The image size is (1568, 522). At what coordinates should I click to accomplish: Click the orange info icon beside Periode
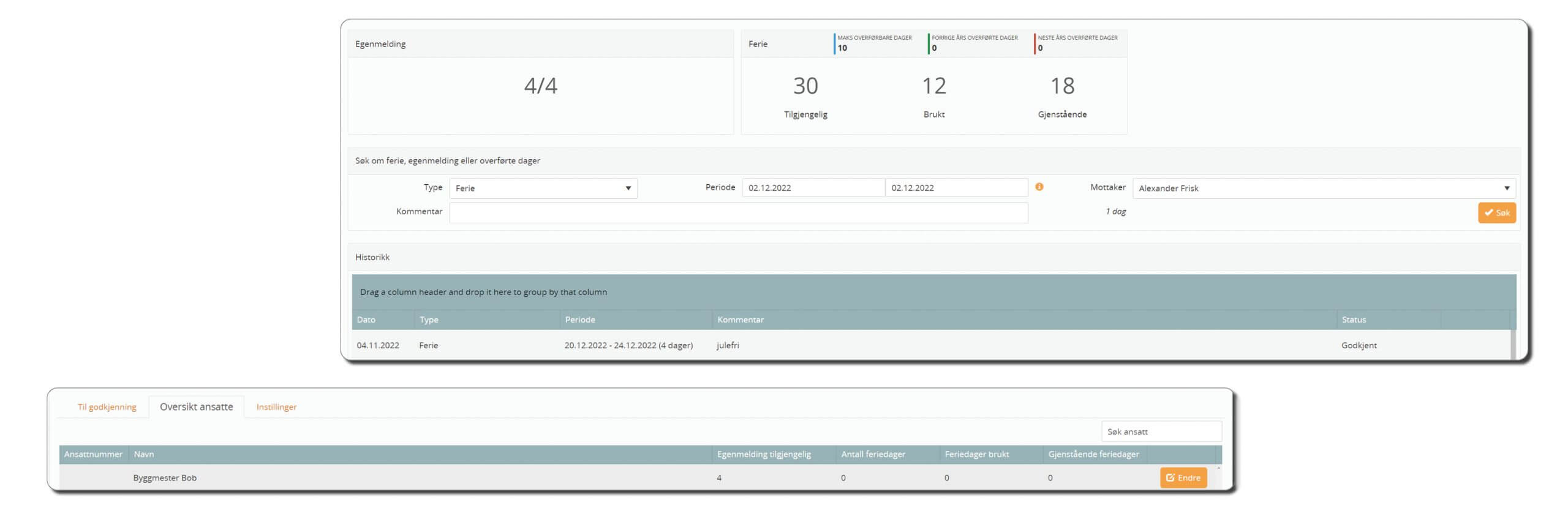point(1039,187)
